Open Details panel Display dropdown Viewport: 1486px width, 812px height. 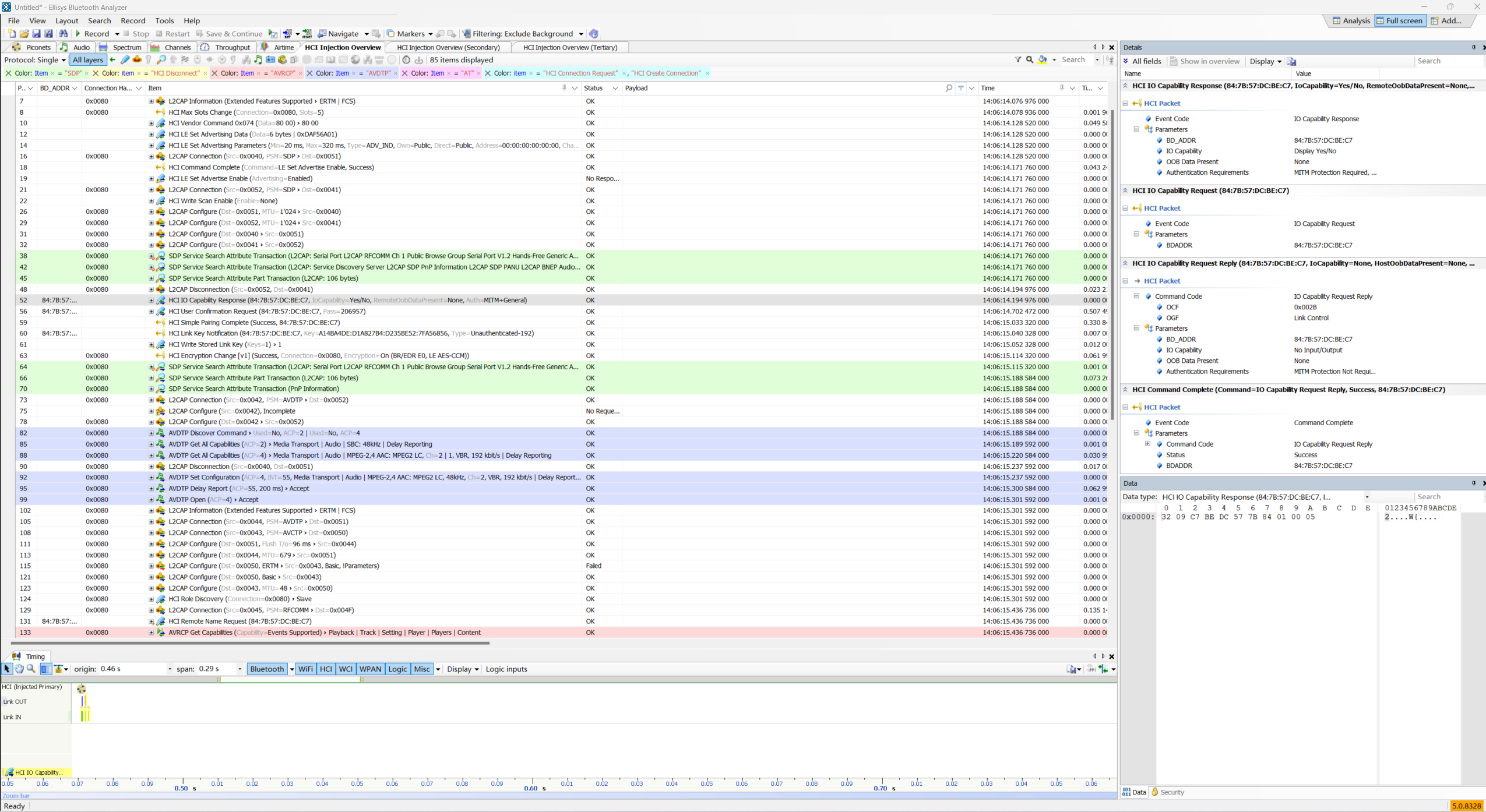point(1265,61)
